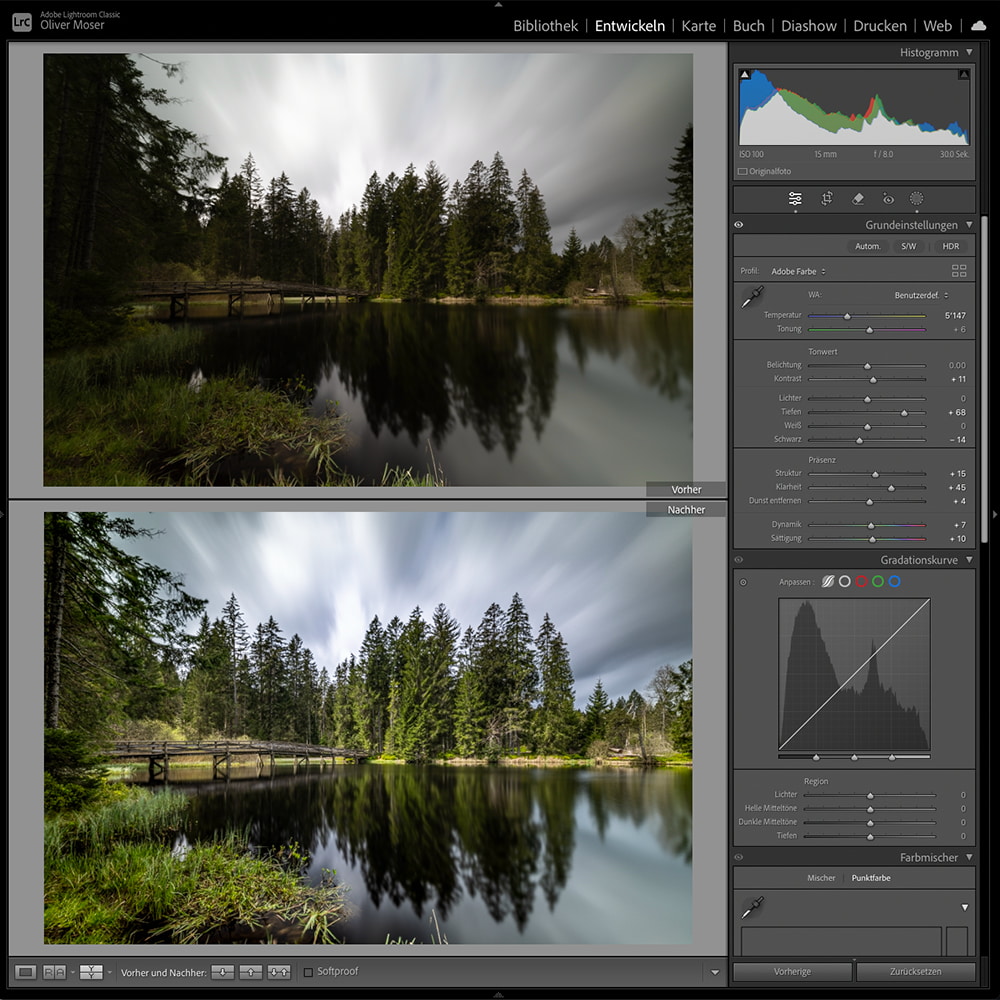The image size is (1000, 1000).
Task: Pick the point color eyedropper
Action: tap(753, 907)
